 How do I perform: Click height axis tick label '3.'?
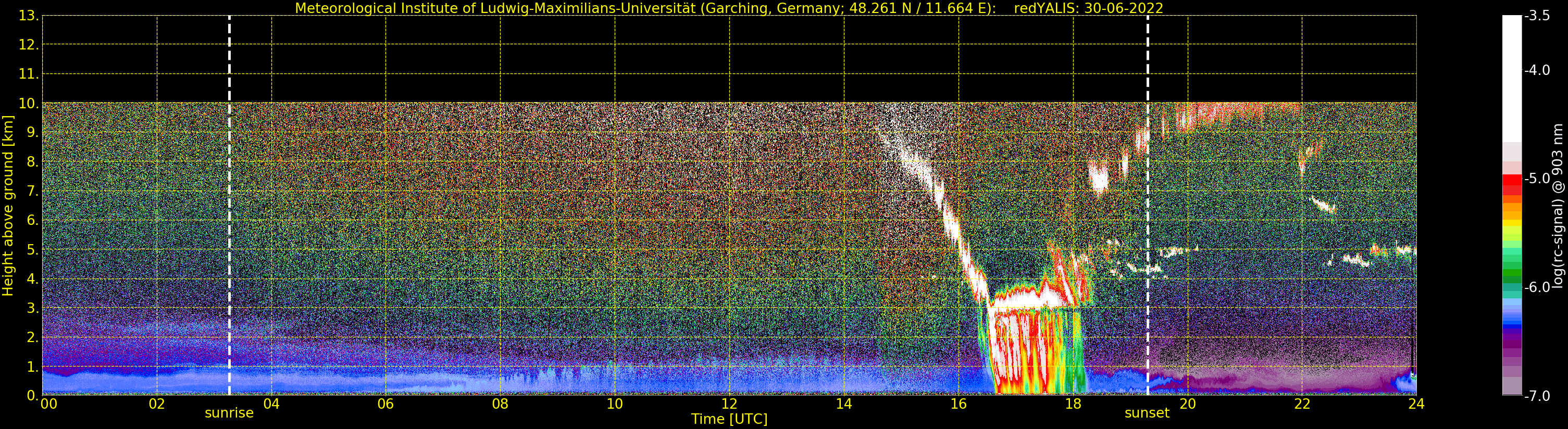pos(32,308)
